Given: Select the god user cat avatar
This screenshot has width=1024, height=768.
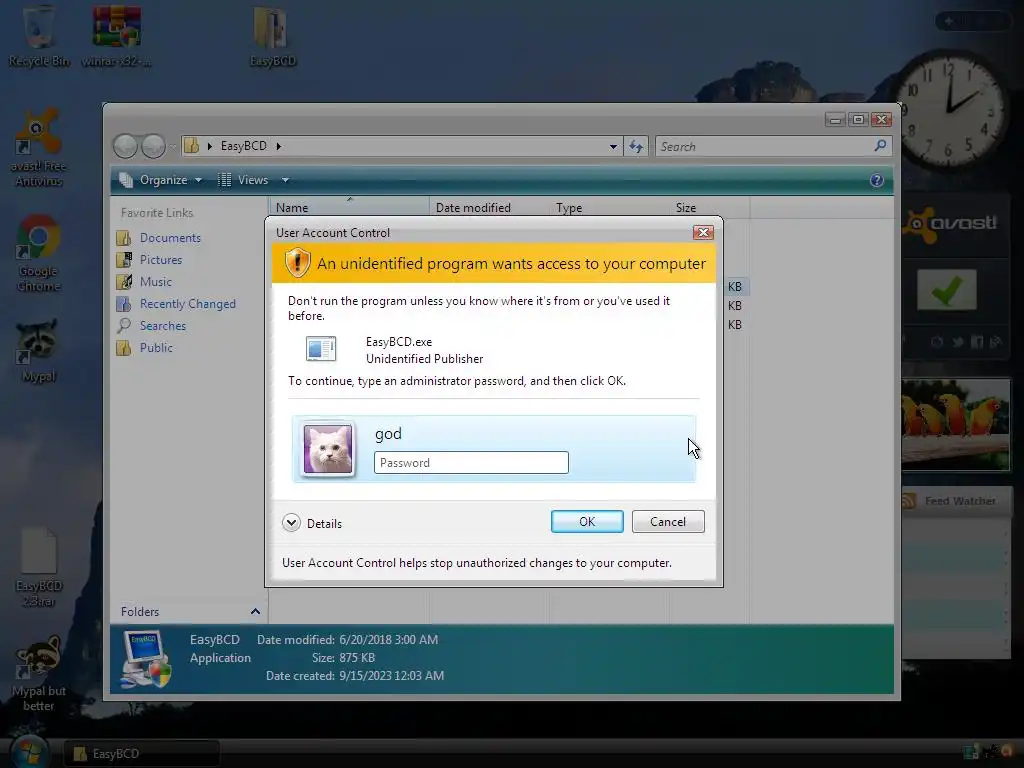Looking at the screenshot, I should [x=328, y=449].
